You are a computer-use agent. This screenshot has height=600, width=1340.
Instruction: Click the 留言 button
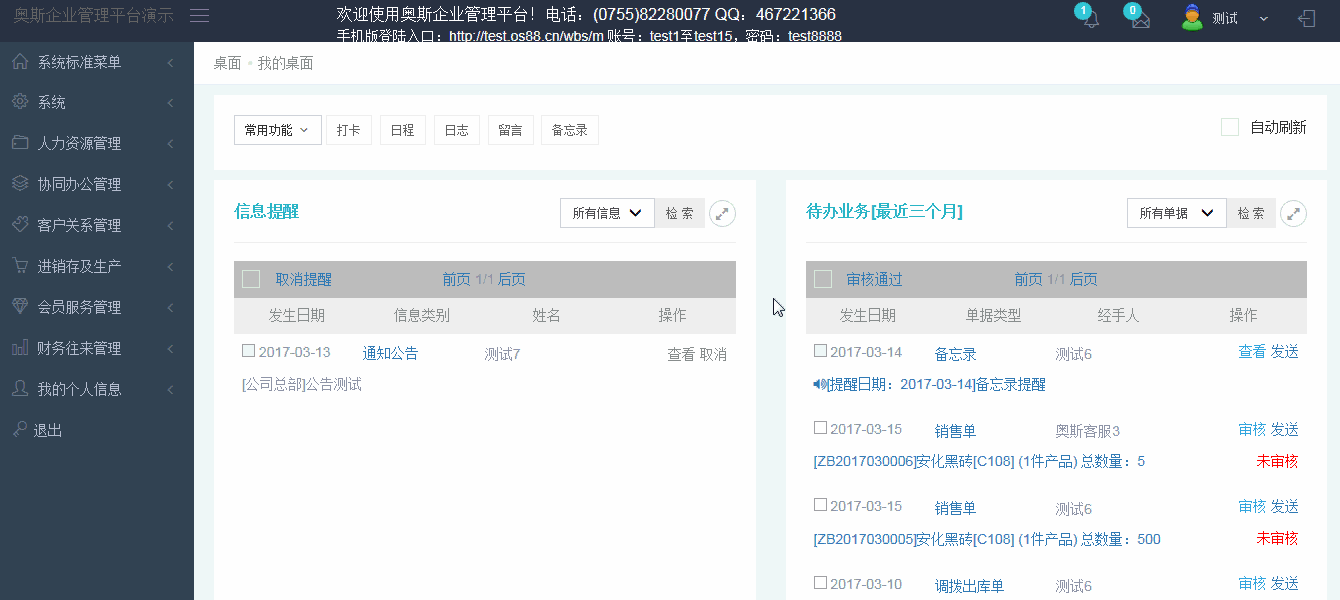[511, 130]
